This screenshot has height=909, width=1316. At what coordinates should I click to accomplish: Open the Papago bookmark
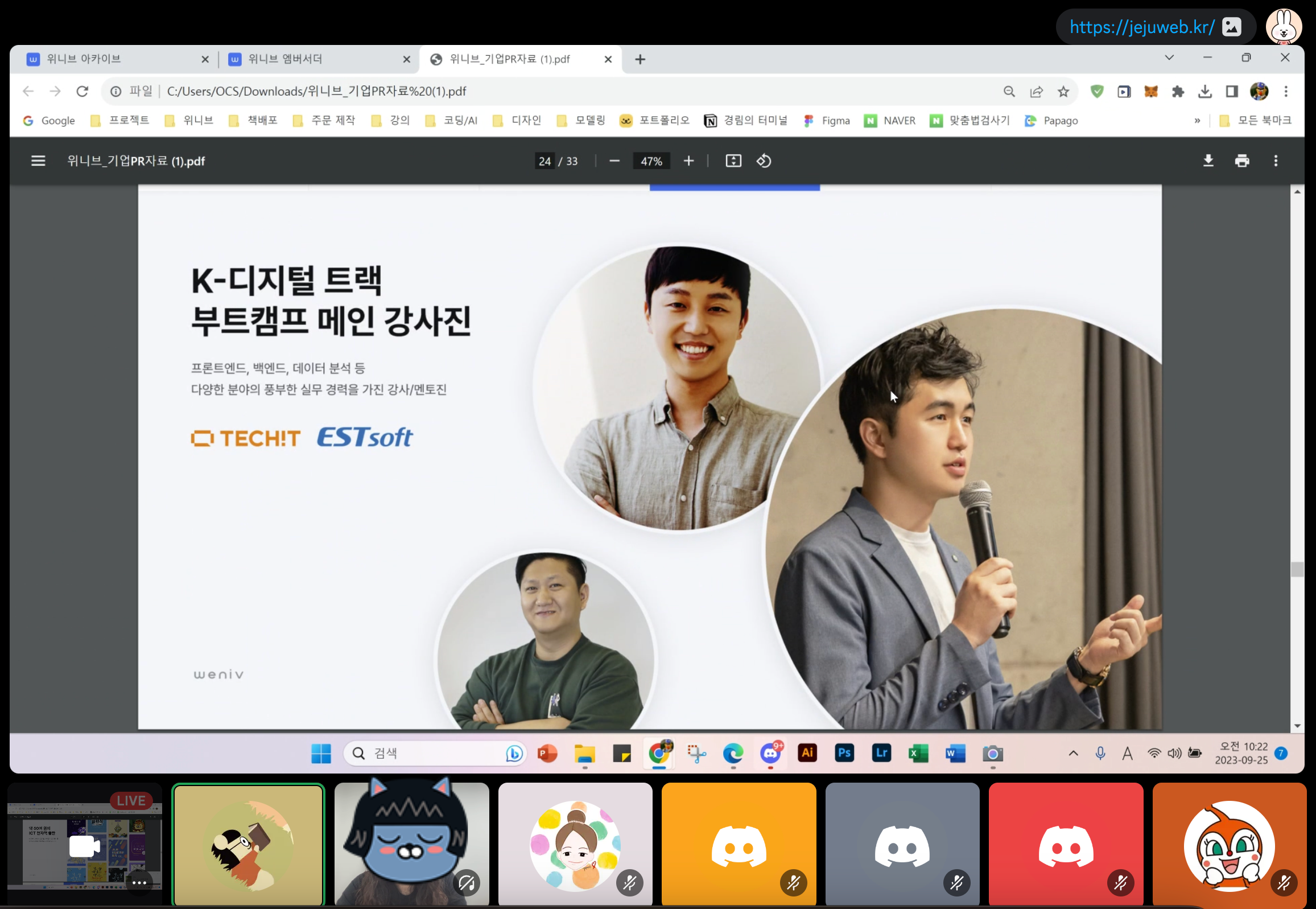pos(1051,121)
